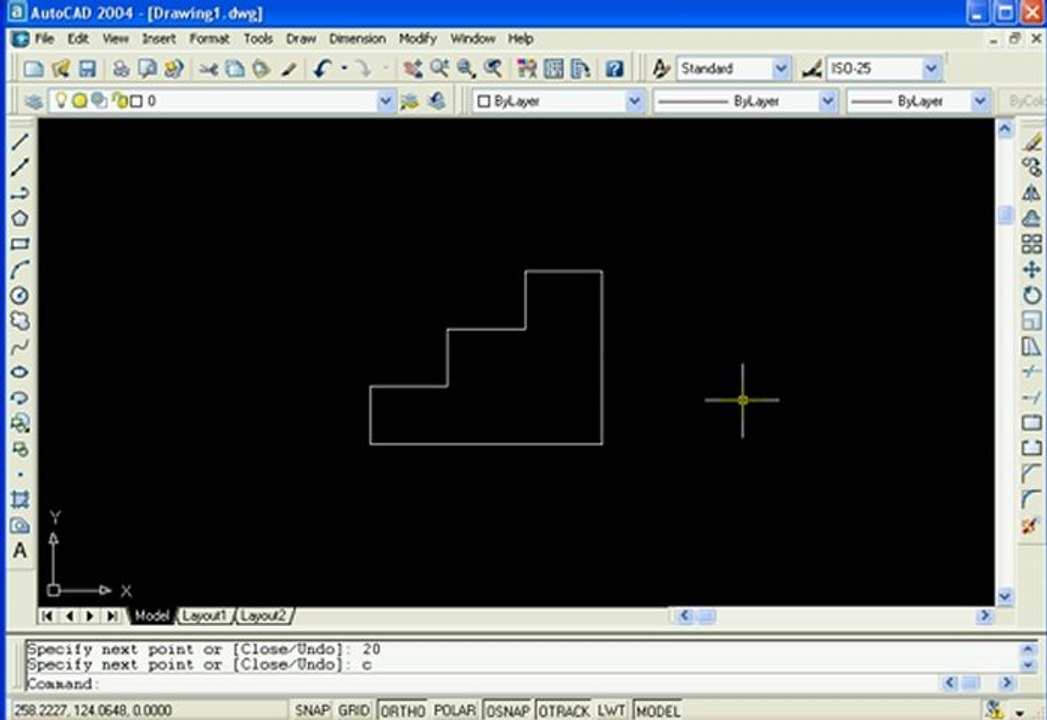The image size is (1047, 720).
Task: Open the ByLayer lineweight dropdown
Action: click(x=980, y=102)
